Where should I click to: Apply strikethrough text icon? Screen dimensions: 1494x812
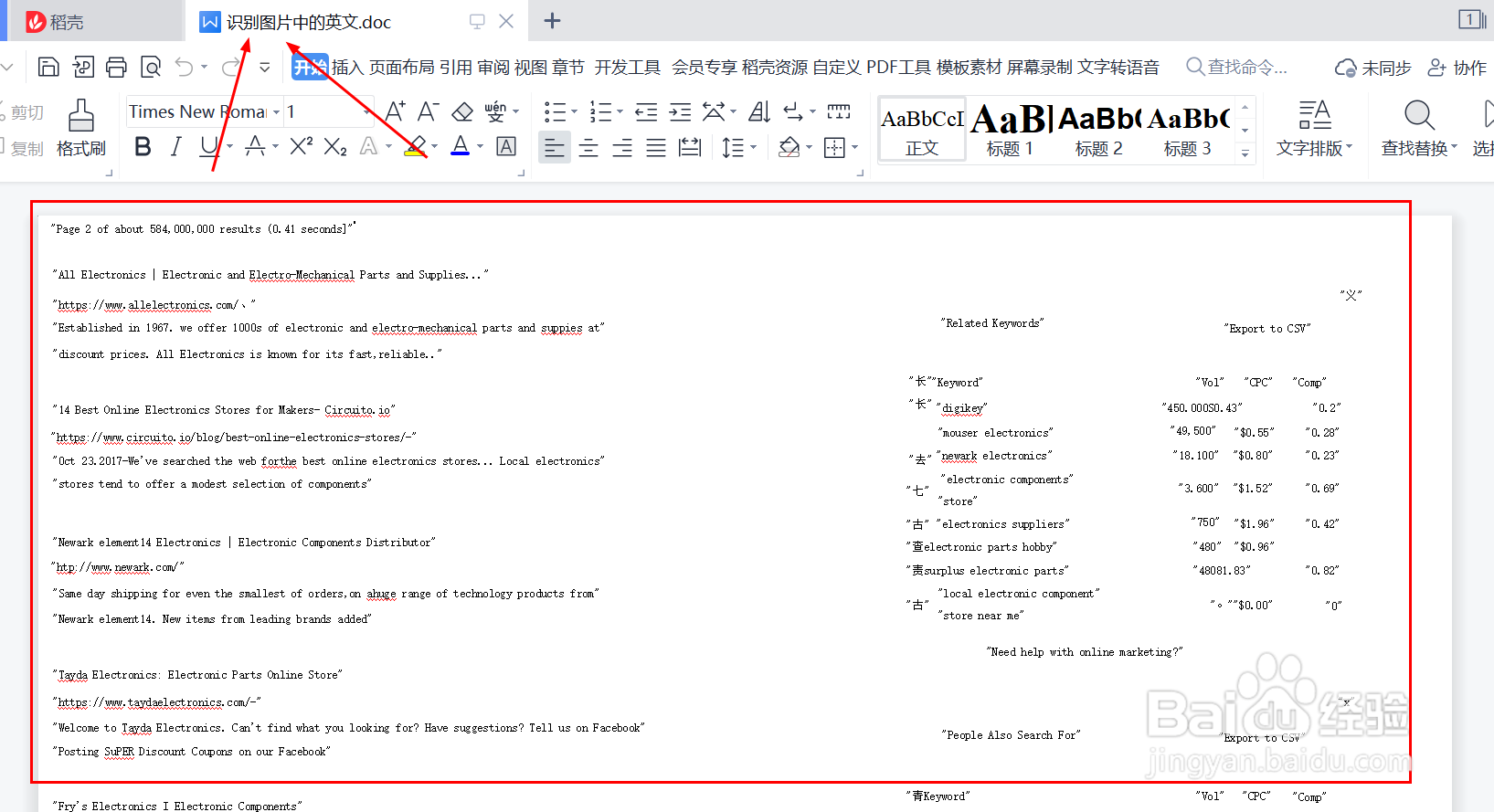(255, 146)
